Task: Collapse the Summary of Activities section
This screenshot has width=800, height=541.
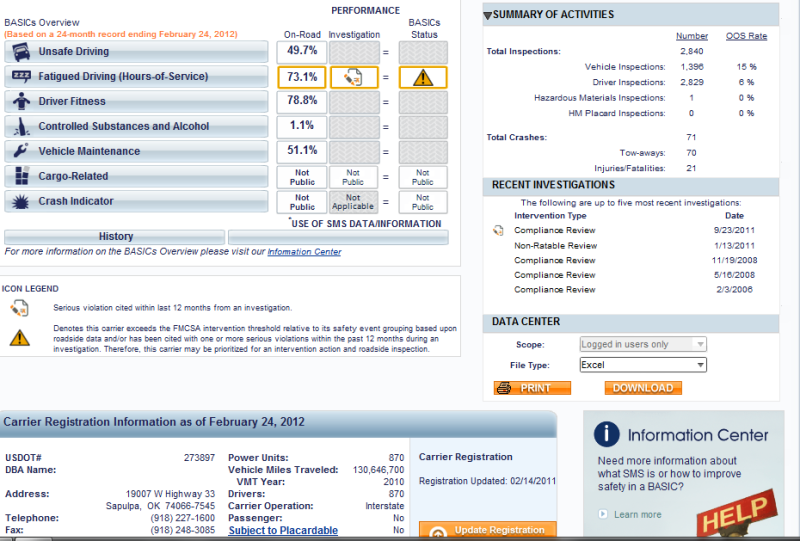Action: [487, 15]
